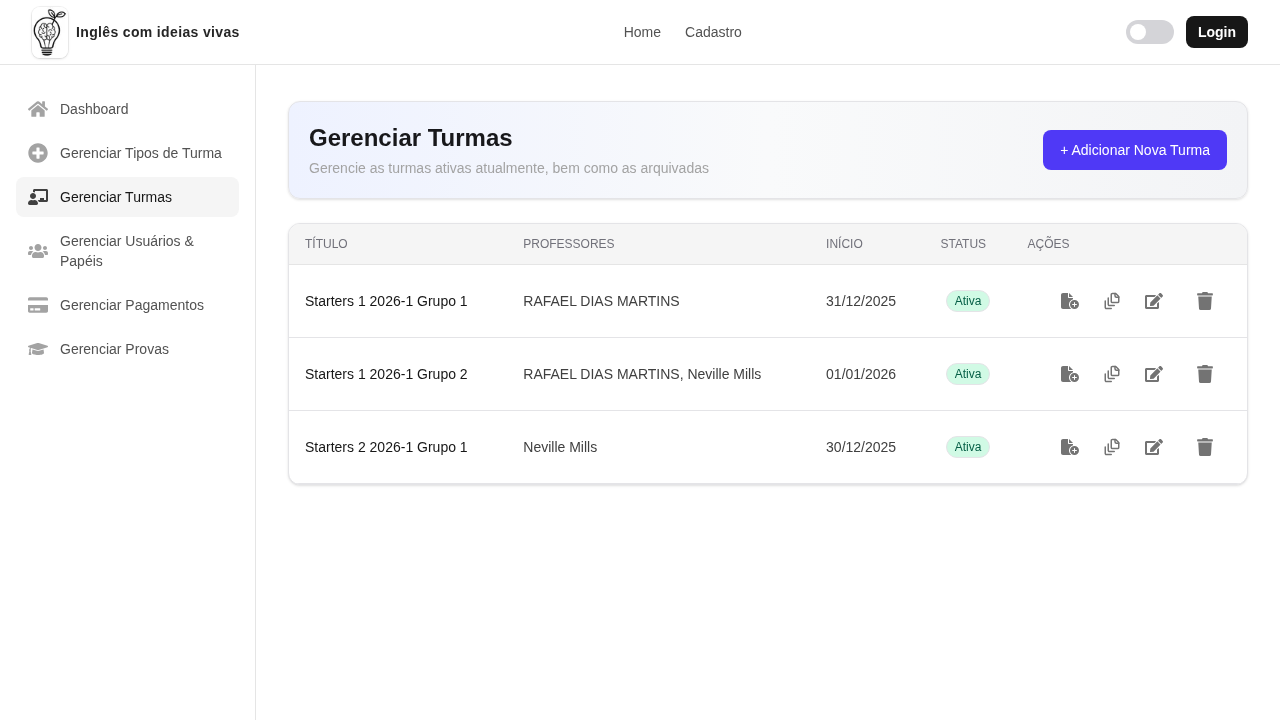This screenshot has height=720, width=1280.
Task: Delete Starters 2 2026-1 Grupo 1 turma
Action: (x=1205, y=447)
